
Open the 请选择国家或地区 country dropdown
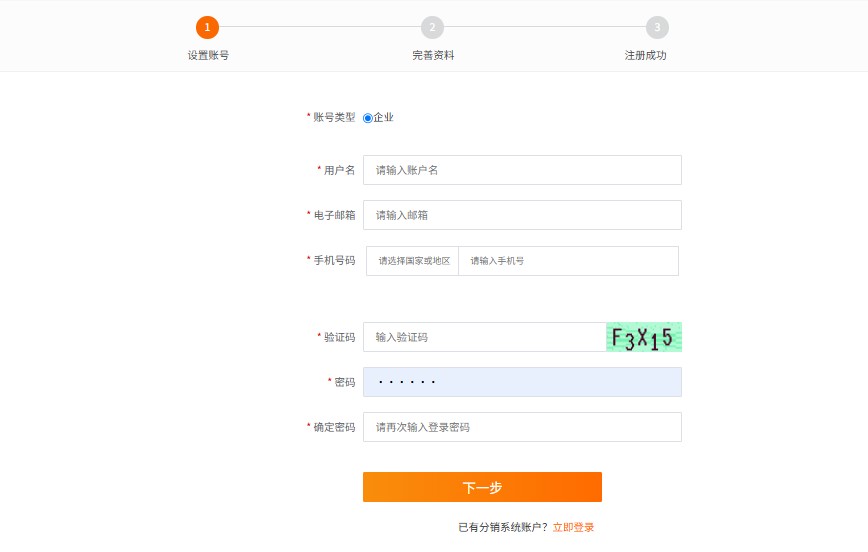point(412,261)
